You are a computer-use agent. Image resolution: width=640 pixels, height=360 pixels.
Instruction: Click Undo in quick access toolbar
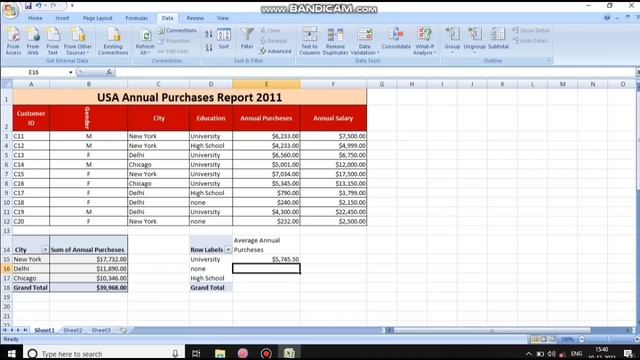tap(38, 6)
